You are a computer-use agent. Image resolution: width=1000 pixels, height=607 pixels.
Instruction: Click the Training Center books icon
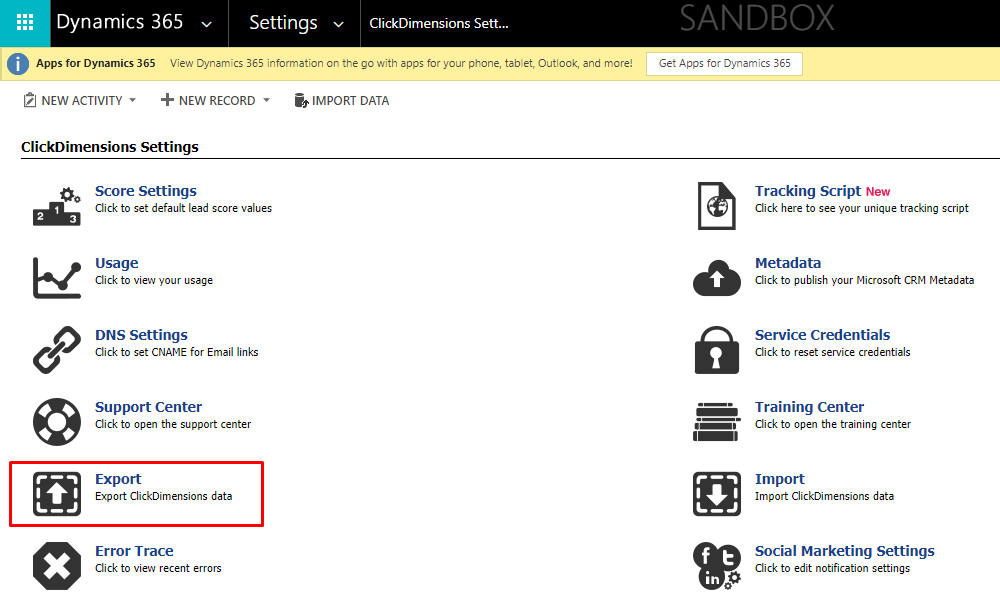tap(717, 422)
